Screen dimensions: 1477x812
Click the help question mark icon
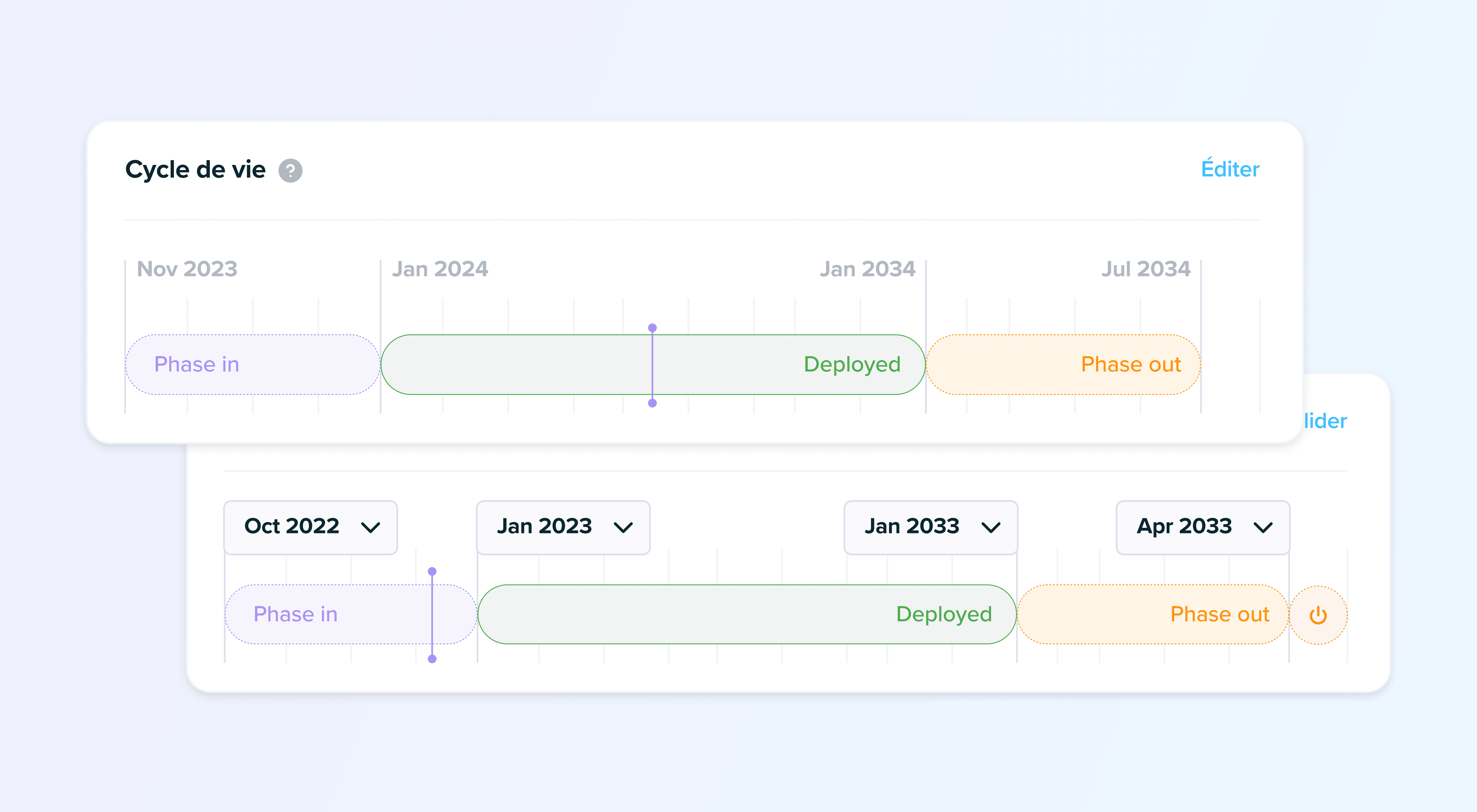[290, 170]
